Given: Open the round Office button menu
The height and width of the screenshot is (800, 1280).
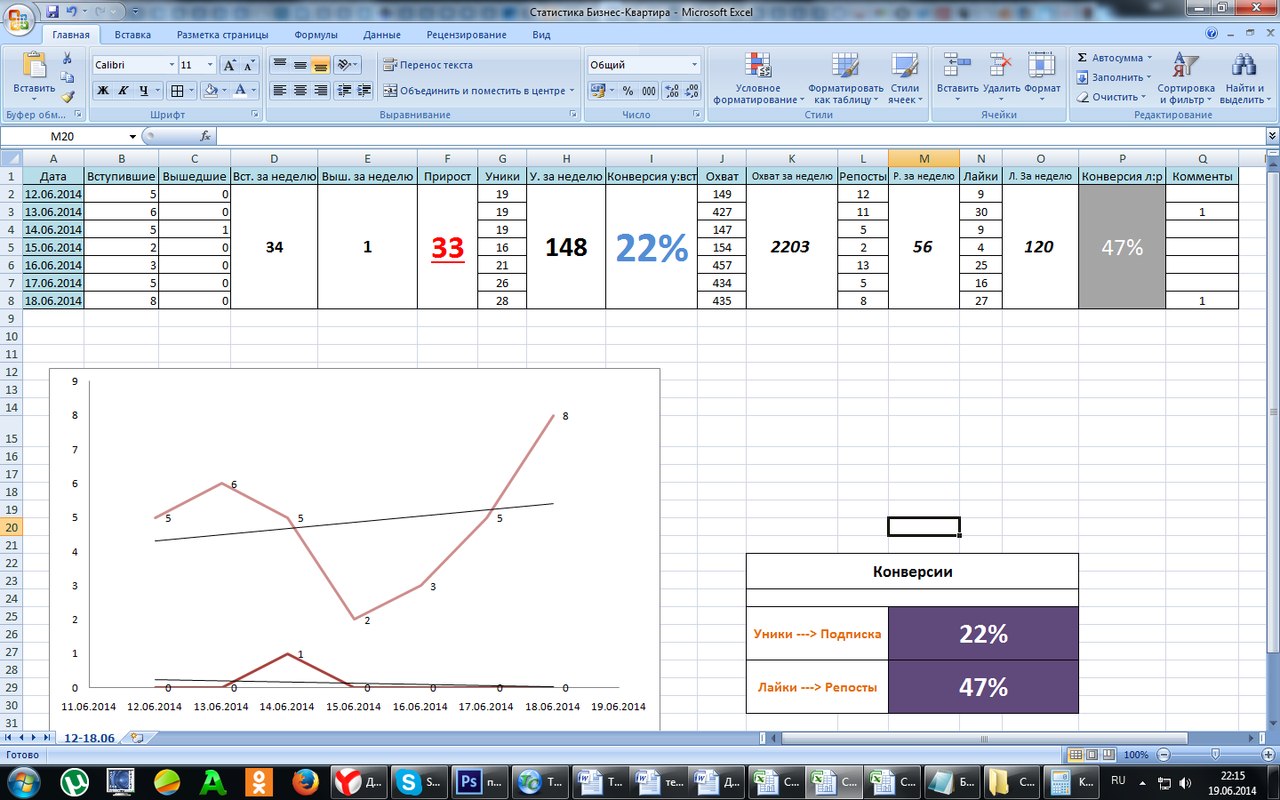Looking at the screenshot, I should (20, 19).
